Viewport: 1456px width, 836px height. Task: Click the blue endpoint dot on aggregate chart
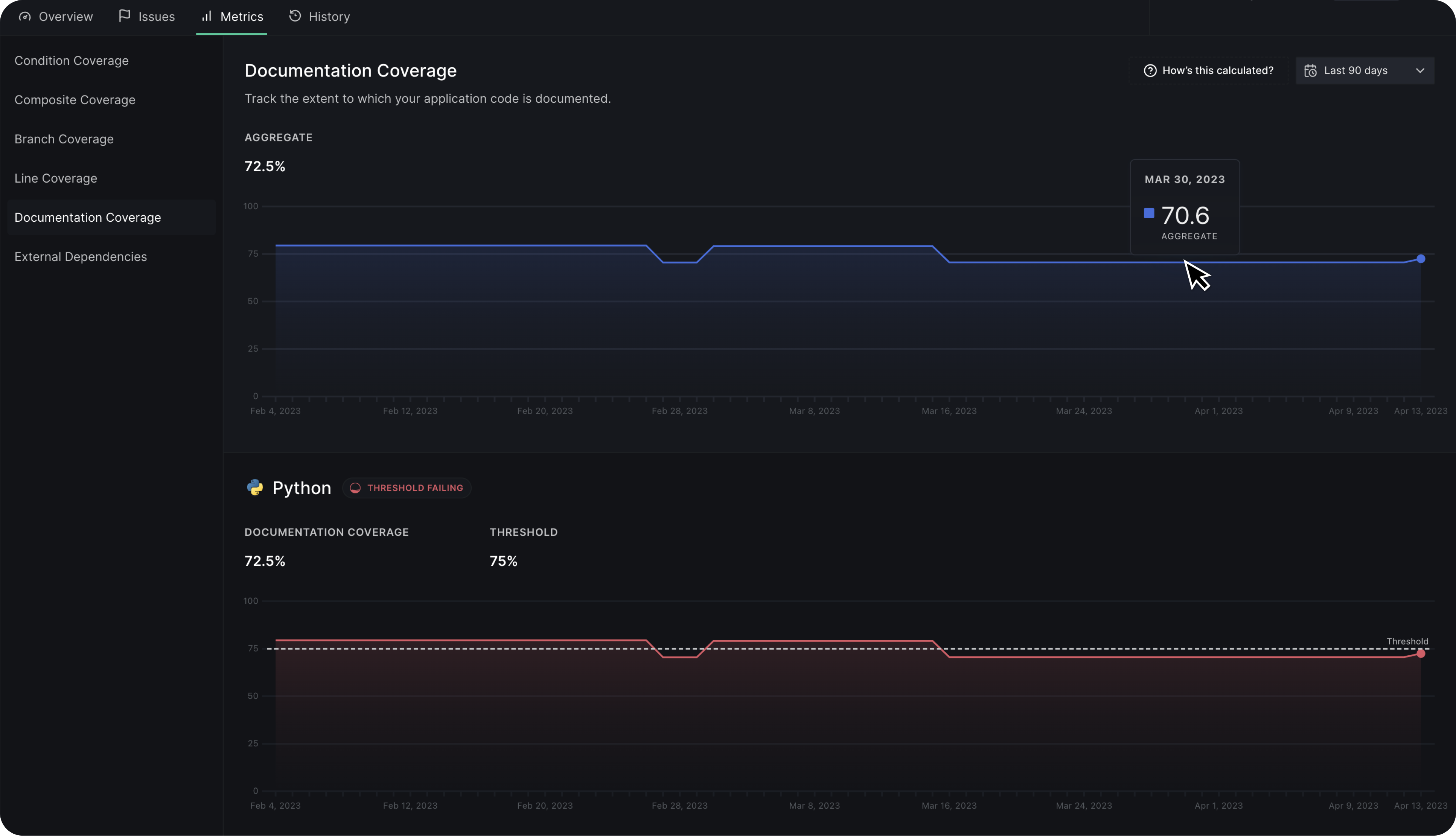tap(1420, 259)
